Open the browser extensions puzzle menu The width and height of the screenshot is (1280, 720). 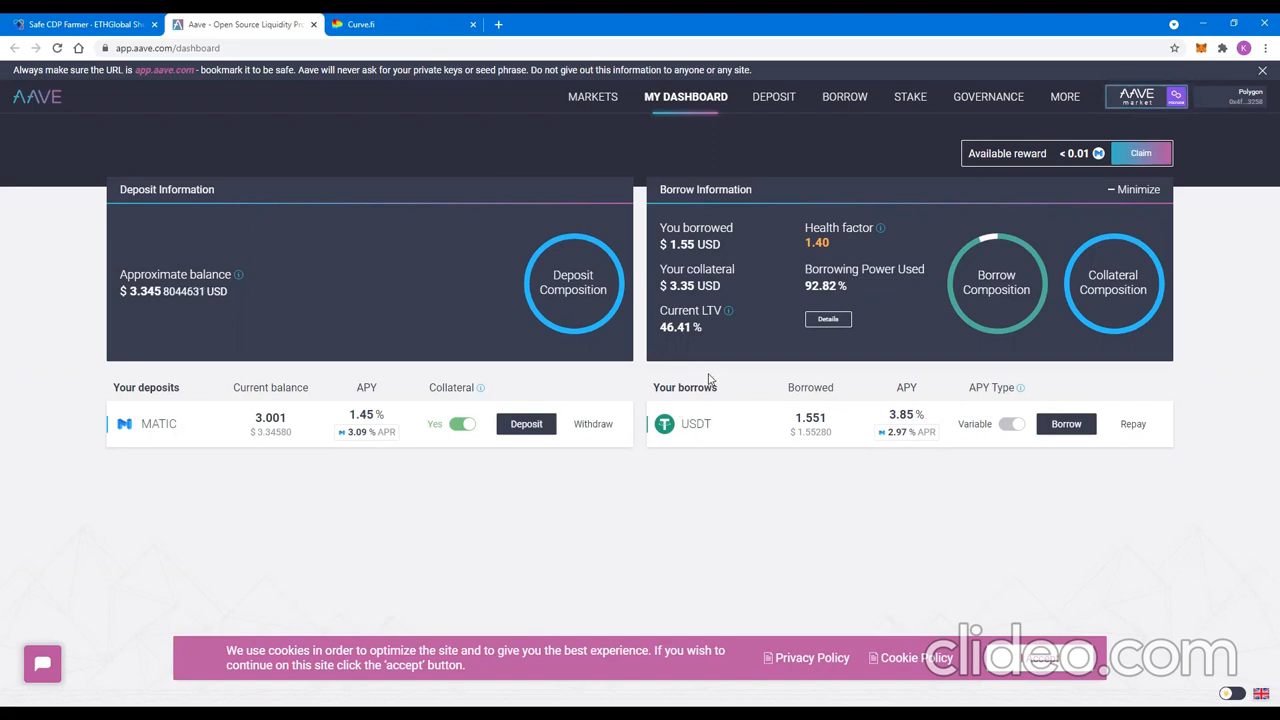point(1222,48)
